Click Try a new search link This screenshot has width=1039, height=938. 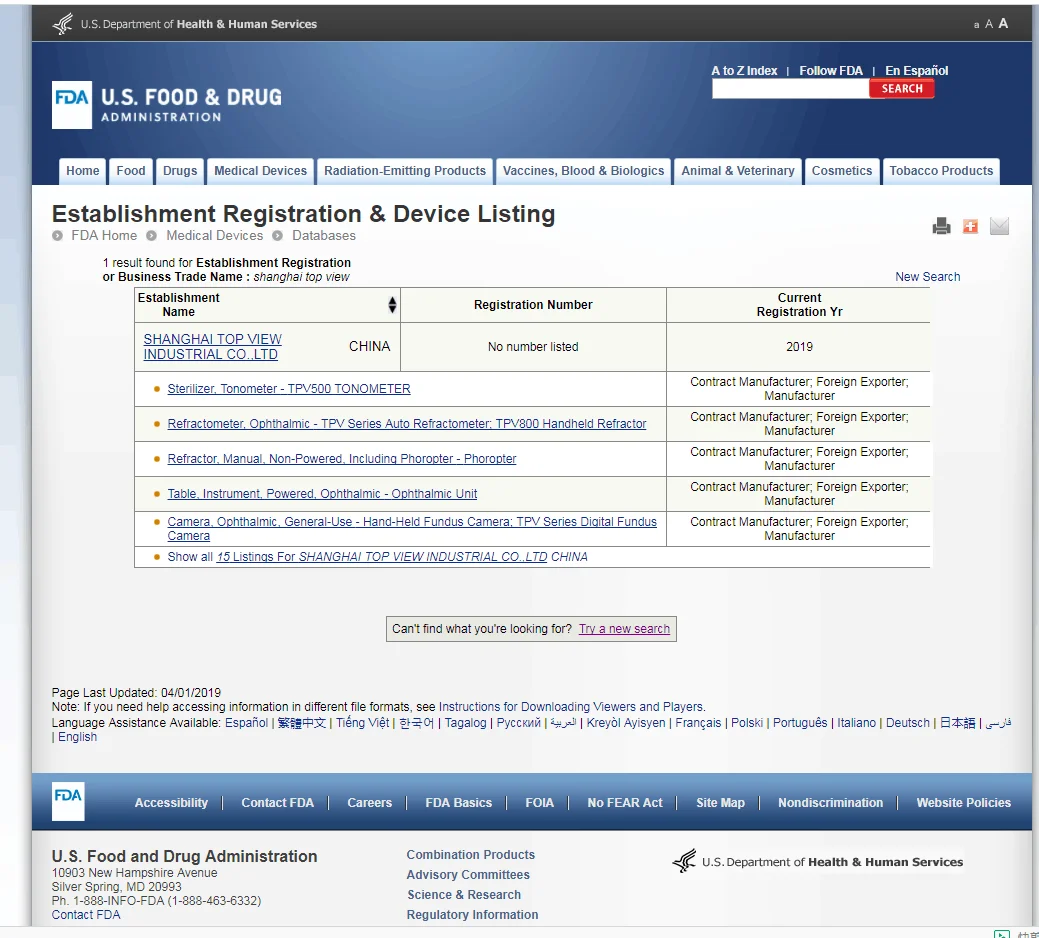coord(624,629)
